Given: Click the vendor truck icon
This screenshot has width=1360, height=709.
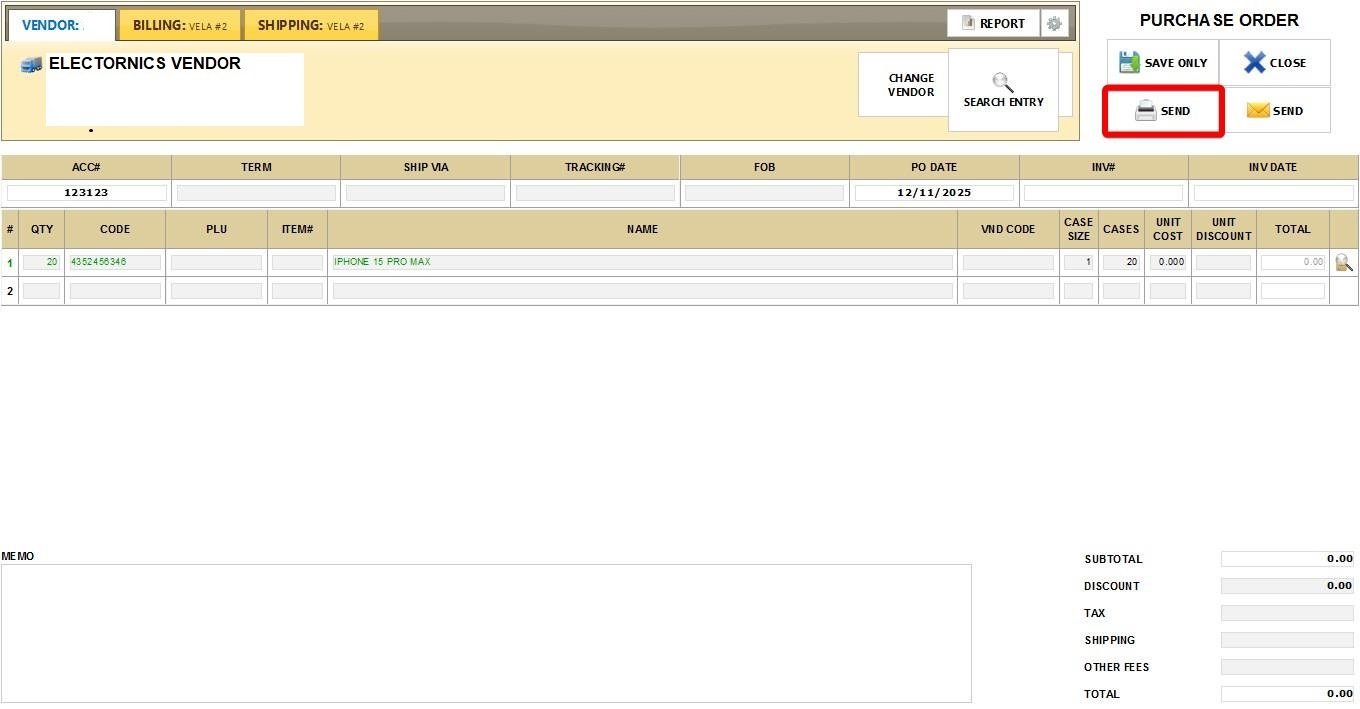Looking at the screenshot, I should pos(31,65).
